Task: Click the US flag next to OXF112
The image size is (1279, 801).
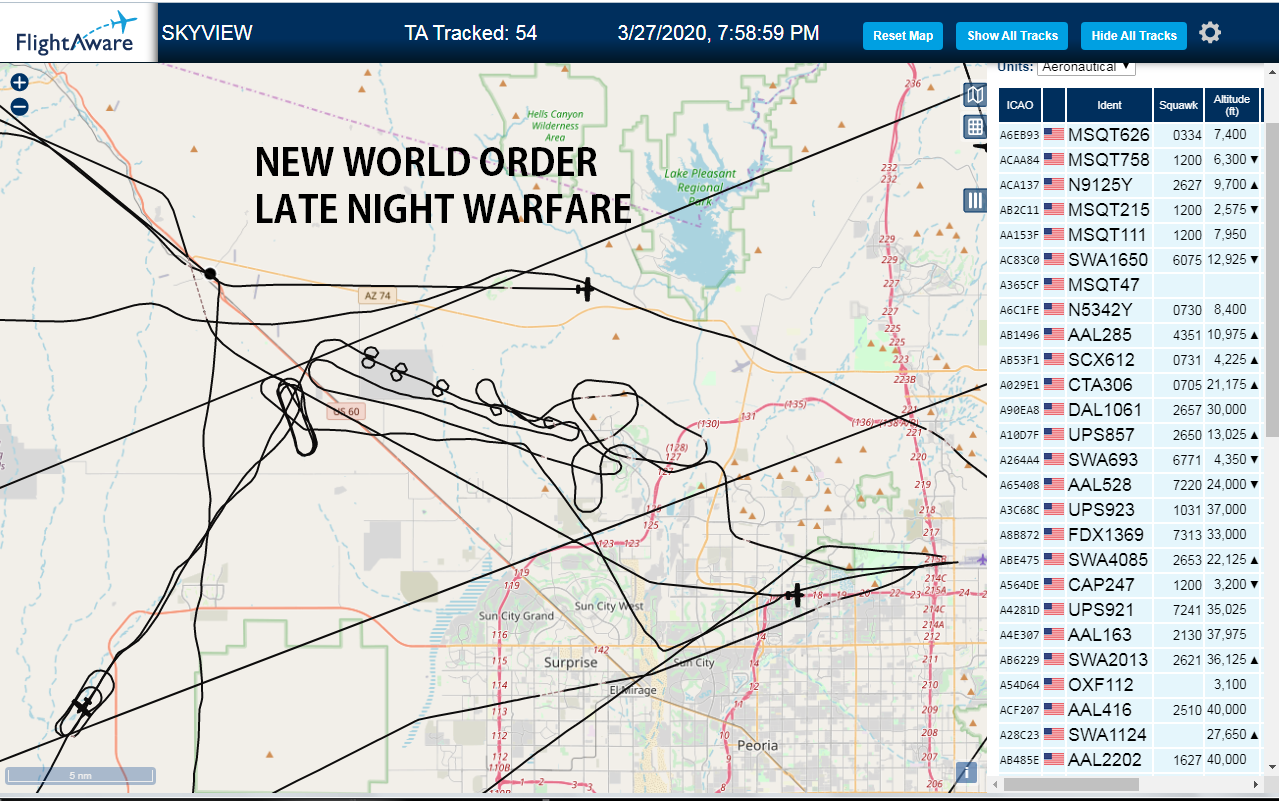Action: click(x=1054, y=684)
